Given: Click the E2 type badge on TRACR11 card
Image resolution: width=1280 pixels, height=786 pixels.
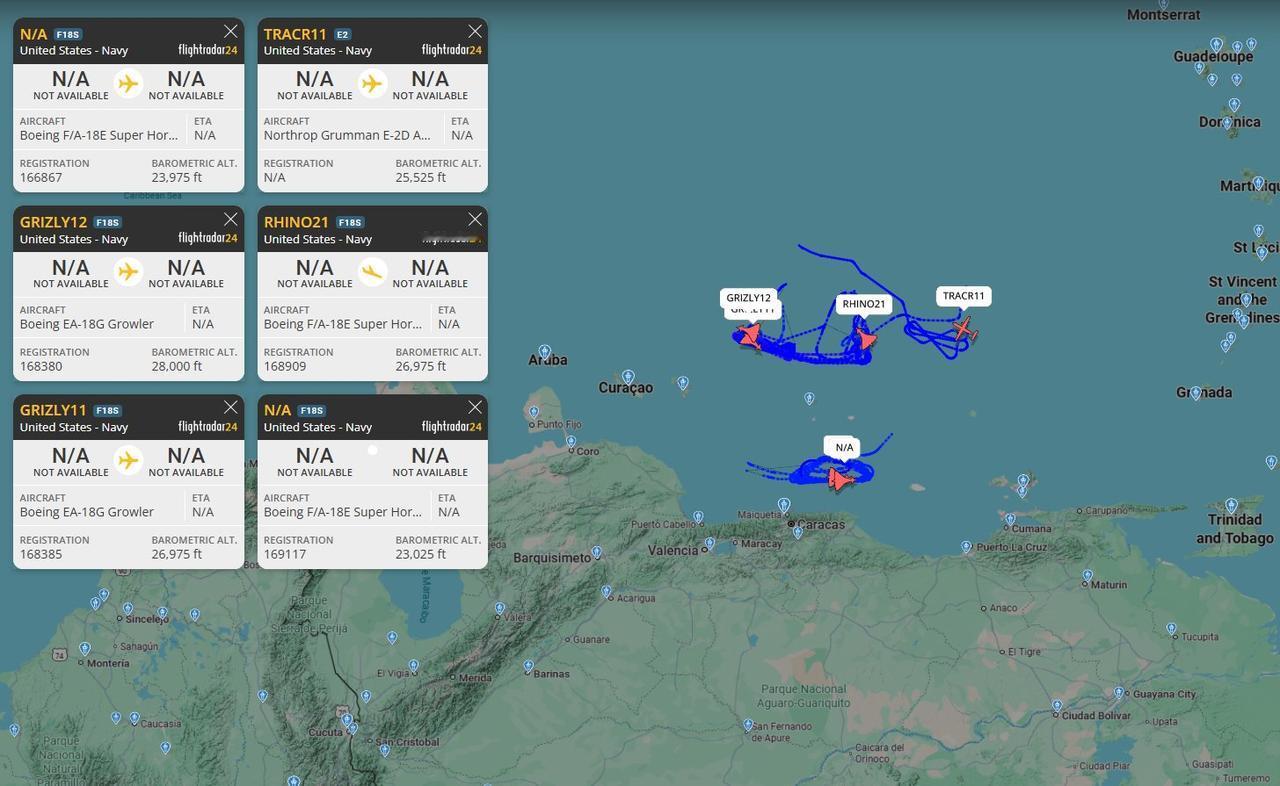Looking at the screenshot, I should pyautogui.click(x=342, y=34).
